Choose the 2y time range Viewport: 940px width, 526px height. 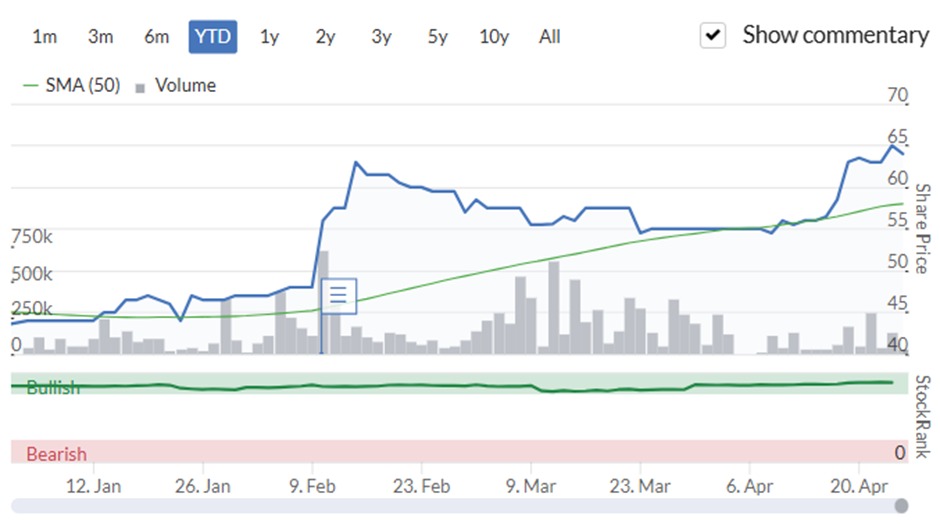pyautogui.click(x=326, y=37)
